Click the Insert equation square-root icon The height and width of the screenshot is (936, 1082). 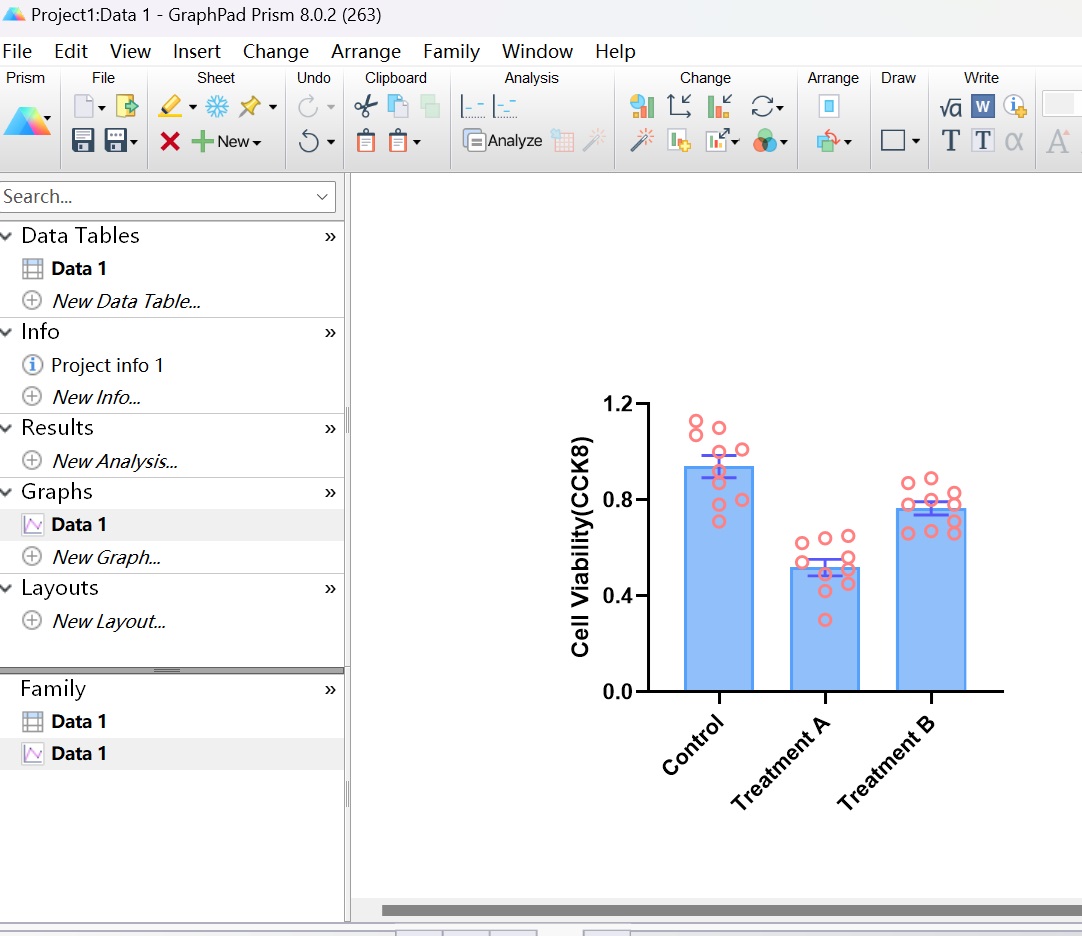tap(951, 106)
